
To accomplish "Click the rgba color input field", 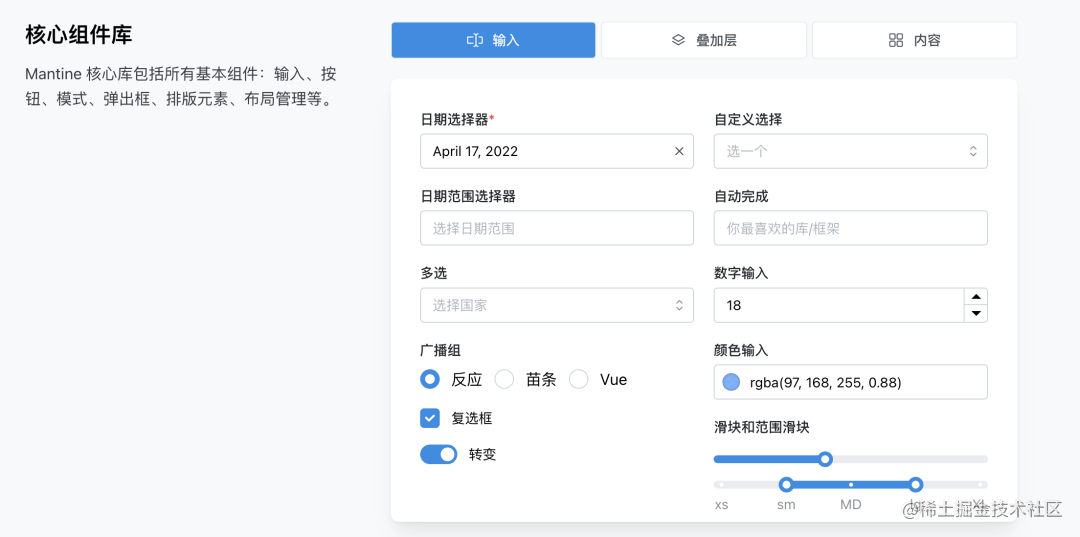I will pyautogui.click(x=851, y=382).
